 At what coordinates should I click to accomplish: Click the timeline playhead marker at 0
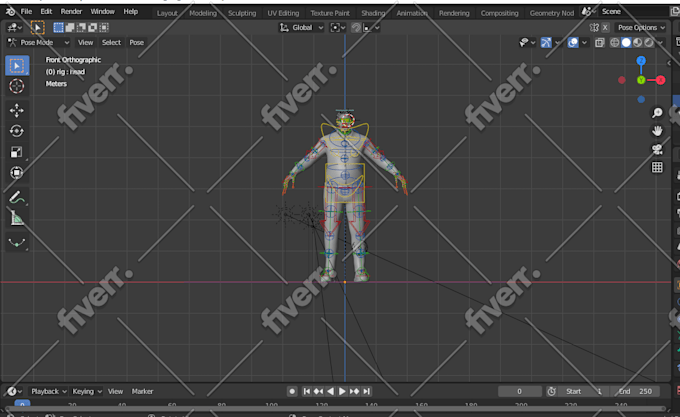coord(22,404)
